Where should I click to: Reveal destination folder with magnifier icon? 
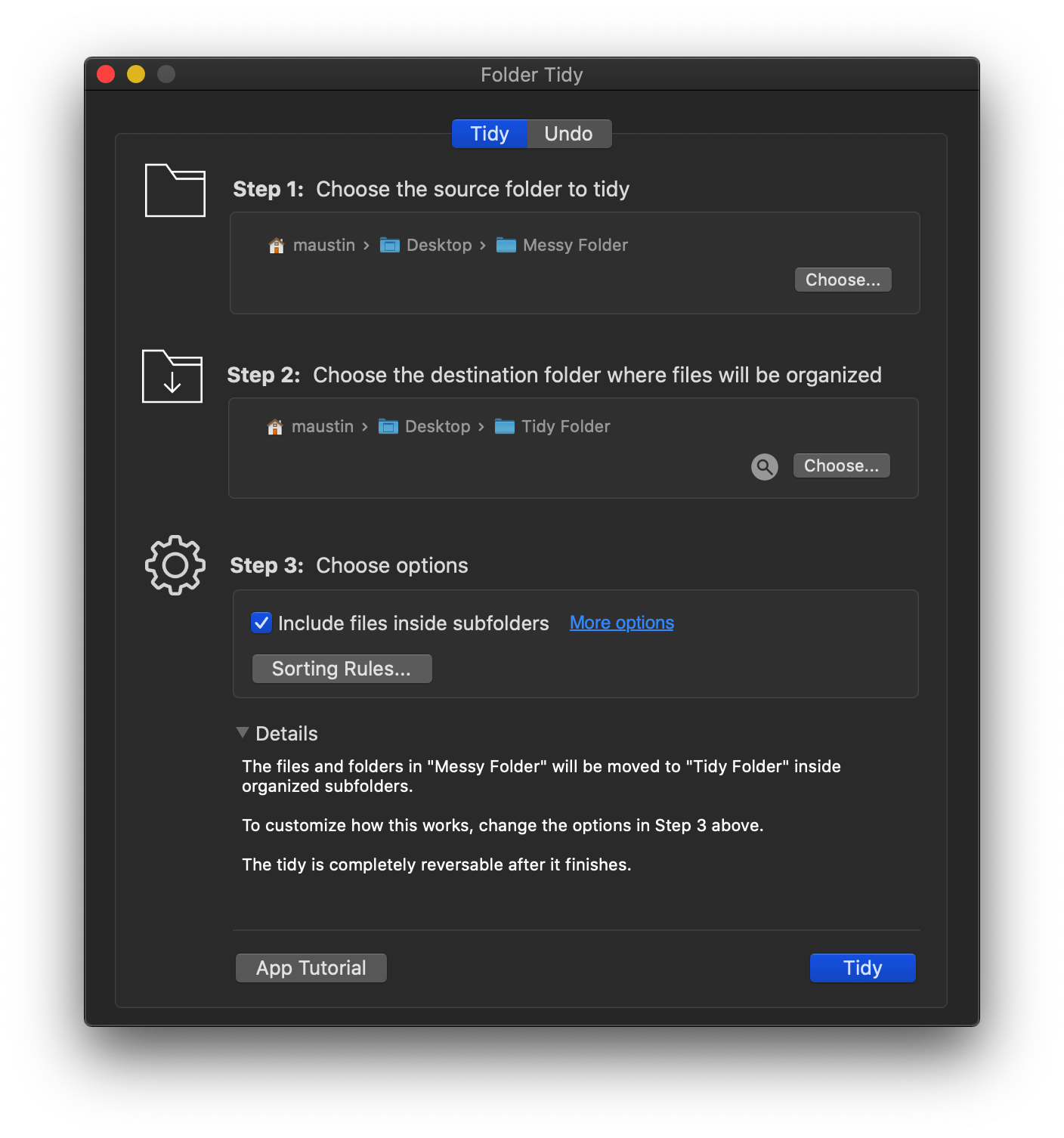click(765, 467)
